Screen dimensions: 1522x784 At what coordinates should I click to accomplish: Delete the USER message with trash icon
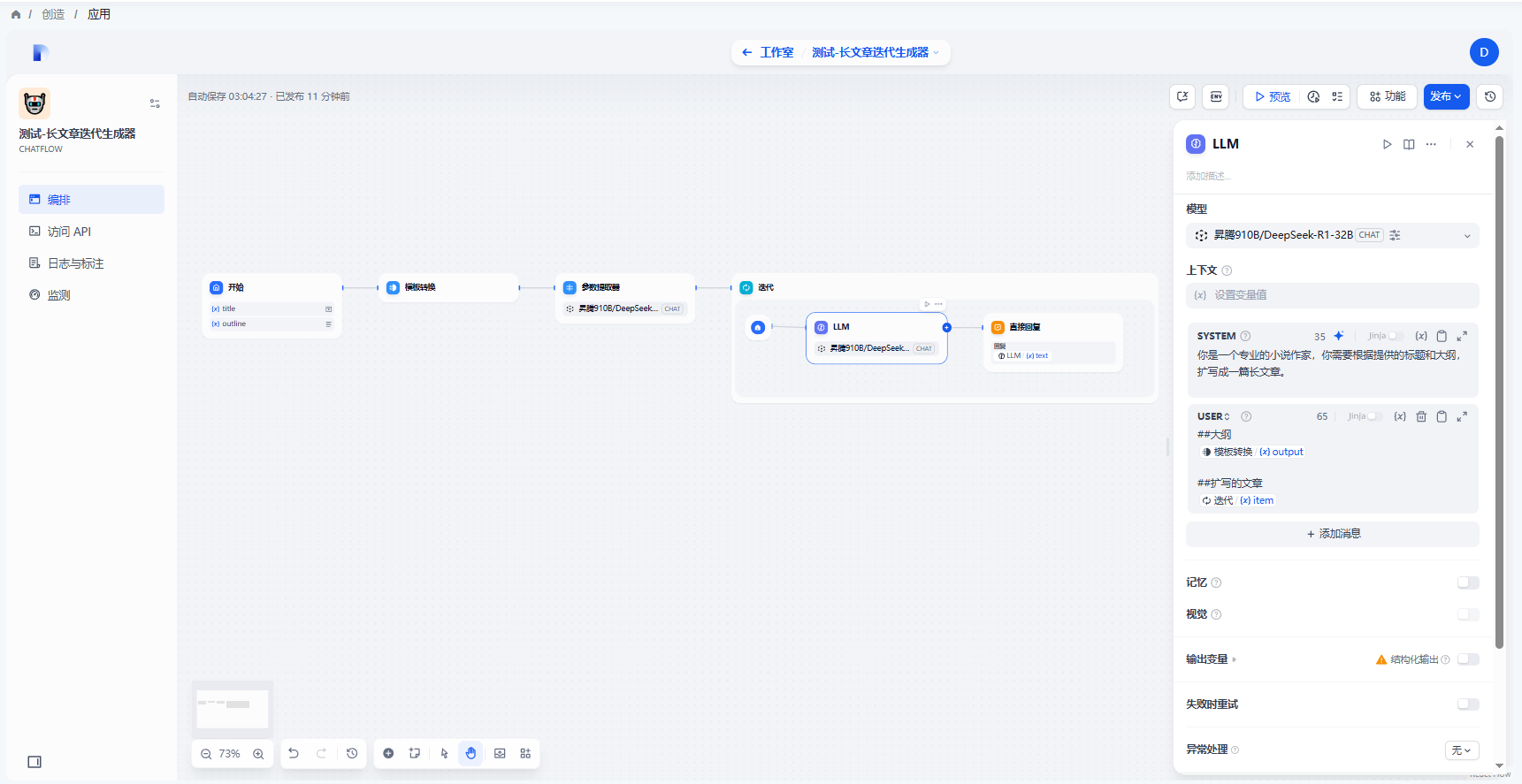tap(1421, 416)
